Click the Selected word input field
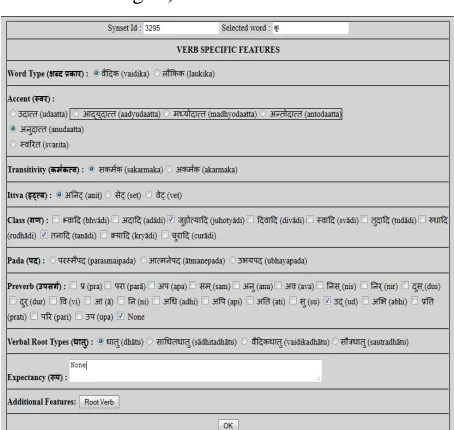The image size is (454, 430). (310, 28)
